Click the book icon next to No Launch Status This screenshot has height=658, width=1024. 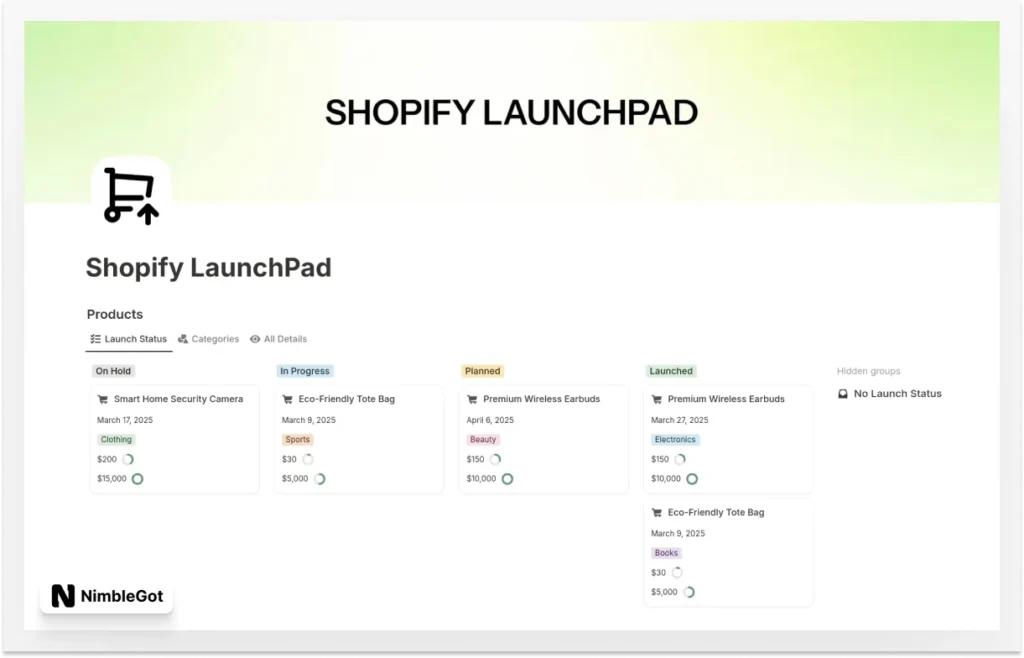843,393
